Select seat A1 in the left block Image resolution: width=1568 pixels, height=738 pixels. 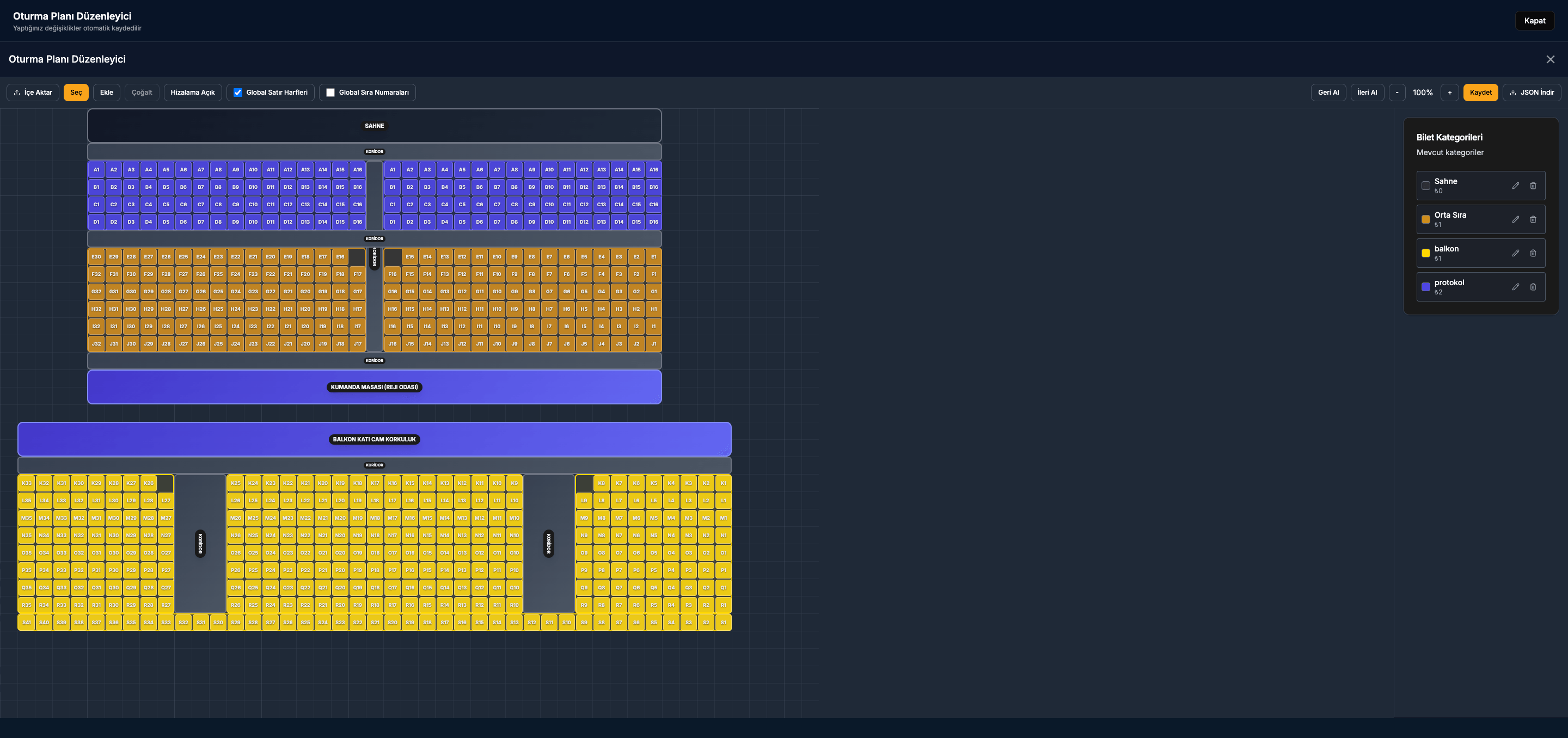tap(96, 170)
